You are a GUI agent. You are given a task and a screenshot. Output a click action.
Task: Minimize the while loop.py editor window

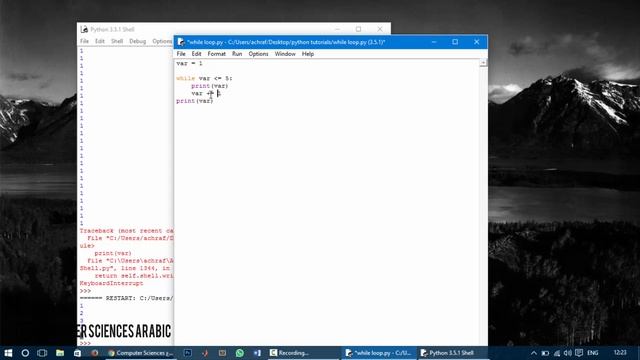pyautogui.click(x=434, y=42)
